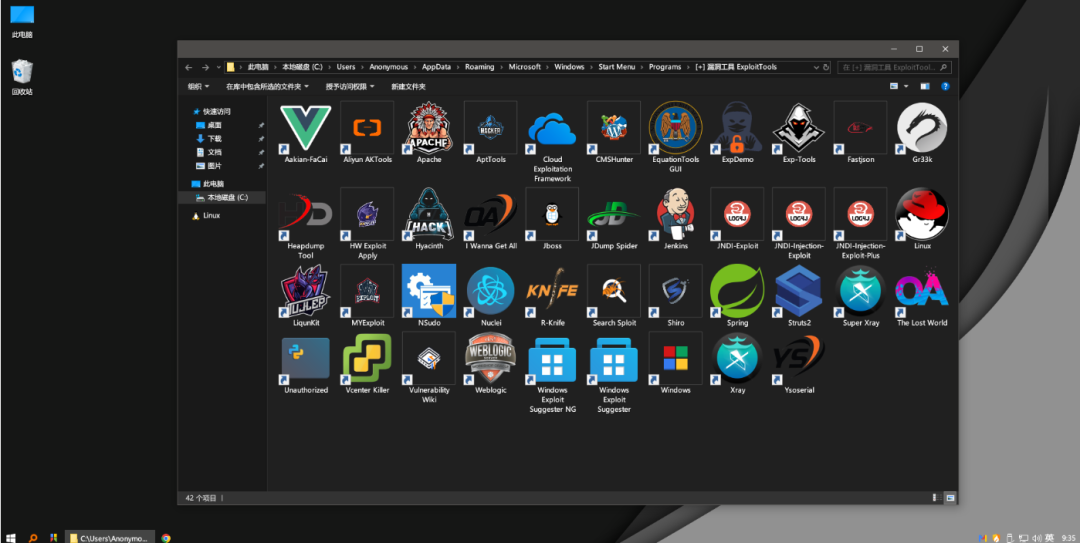The height and width of the screenshot is (543, 1080).
Task: Open Chrome from the taskbar
Action: click(x=166, y=538)
